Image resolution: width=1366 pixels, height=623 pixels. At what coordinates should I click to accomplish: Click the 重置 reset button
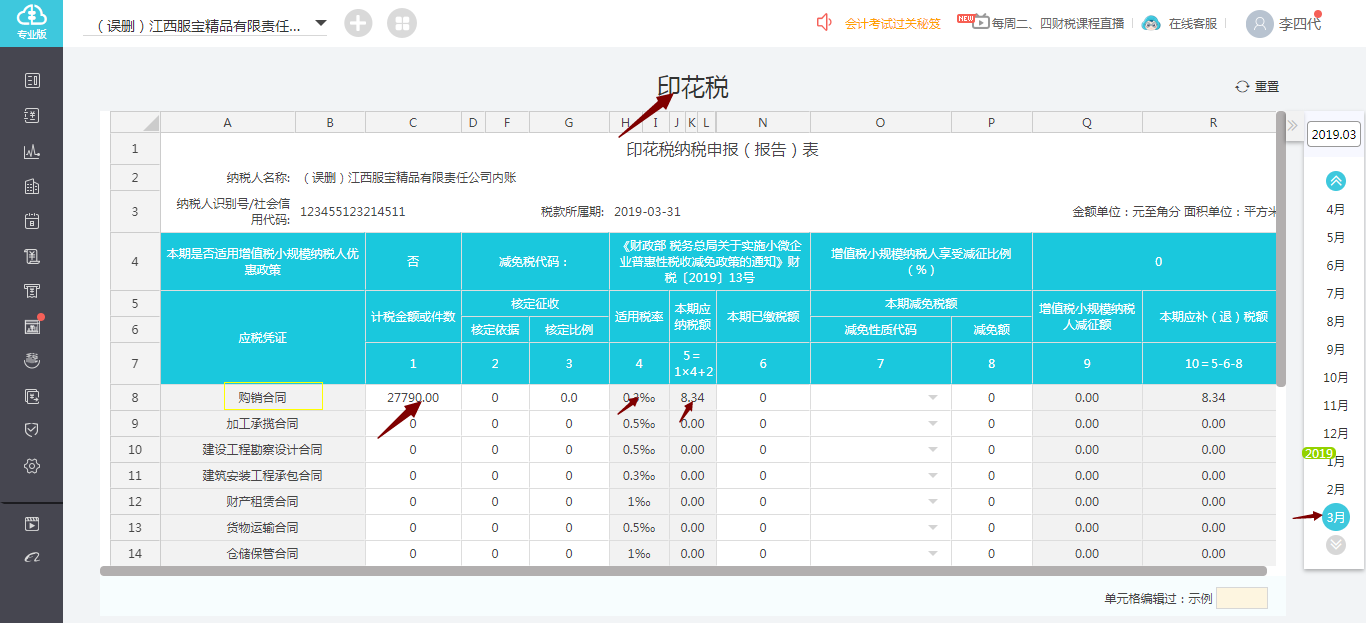(1258, 87)
